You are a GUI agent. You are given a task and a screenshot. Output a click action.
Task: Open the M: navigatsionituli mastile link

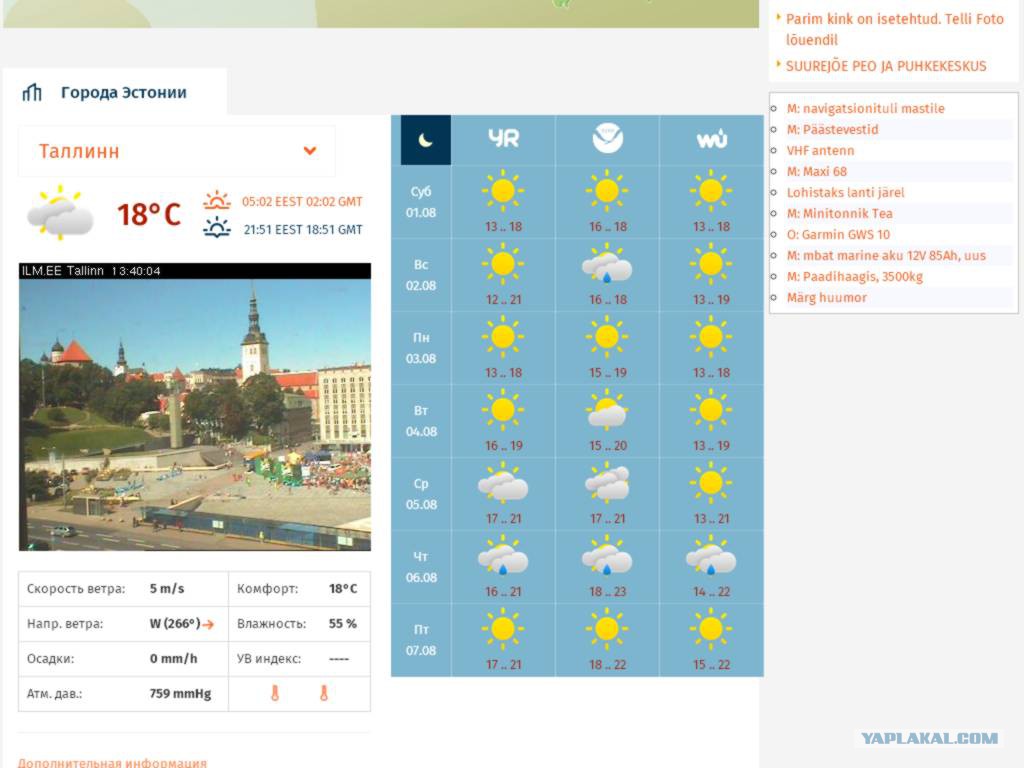pyautogui.click(x=865, y=108)
